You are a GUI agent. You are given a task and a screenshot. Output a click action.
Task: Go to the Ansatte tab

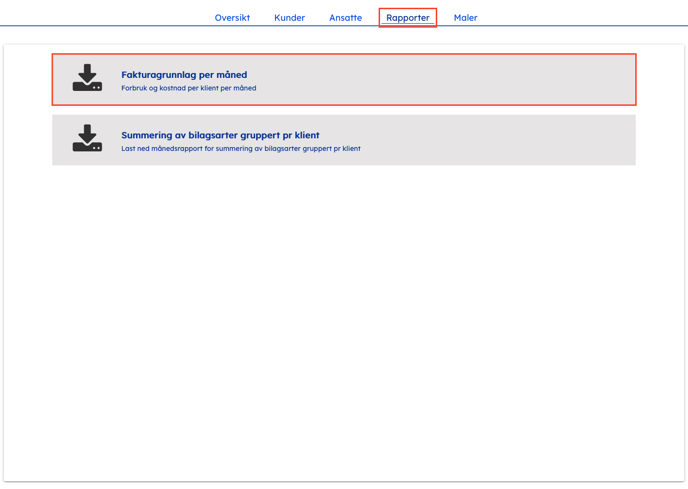click(x=345, y=18)
